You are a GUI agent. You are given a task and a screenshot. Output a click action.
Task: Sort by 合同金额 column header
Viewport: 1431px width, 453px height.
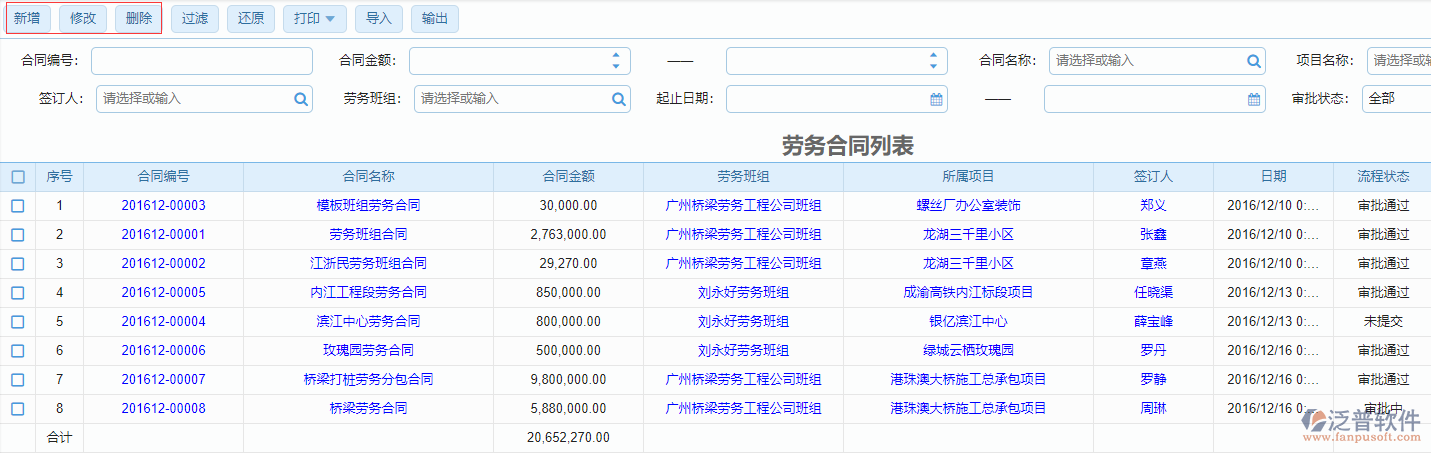[x=568, y=177]
